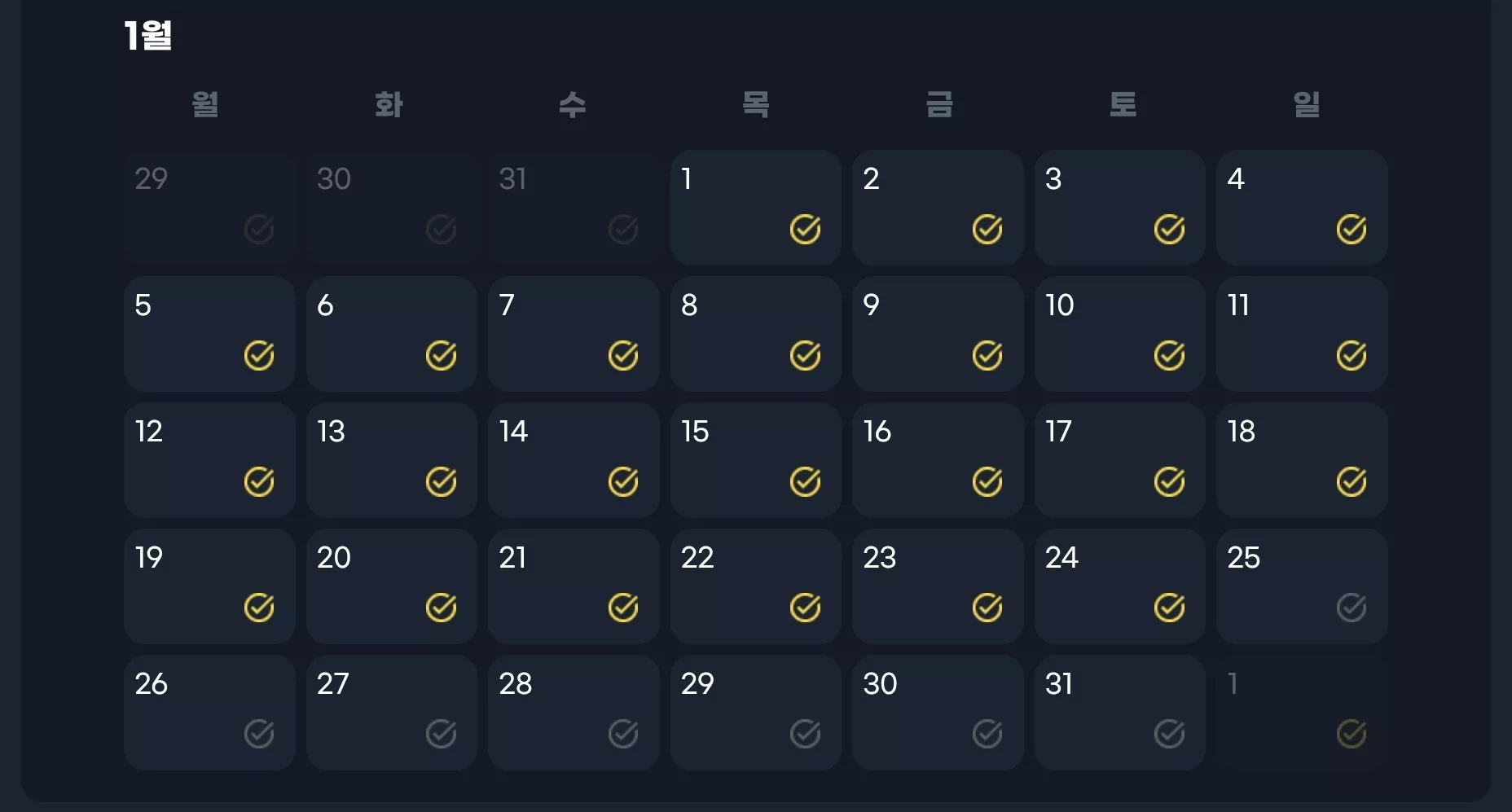1512x812 pixels.
Task: Click the gray checkmark icon on day 25
Action: click(x=1351, y=608)
